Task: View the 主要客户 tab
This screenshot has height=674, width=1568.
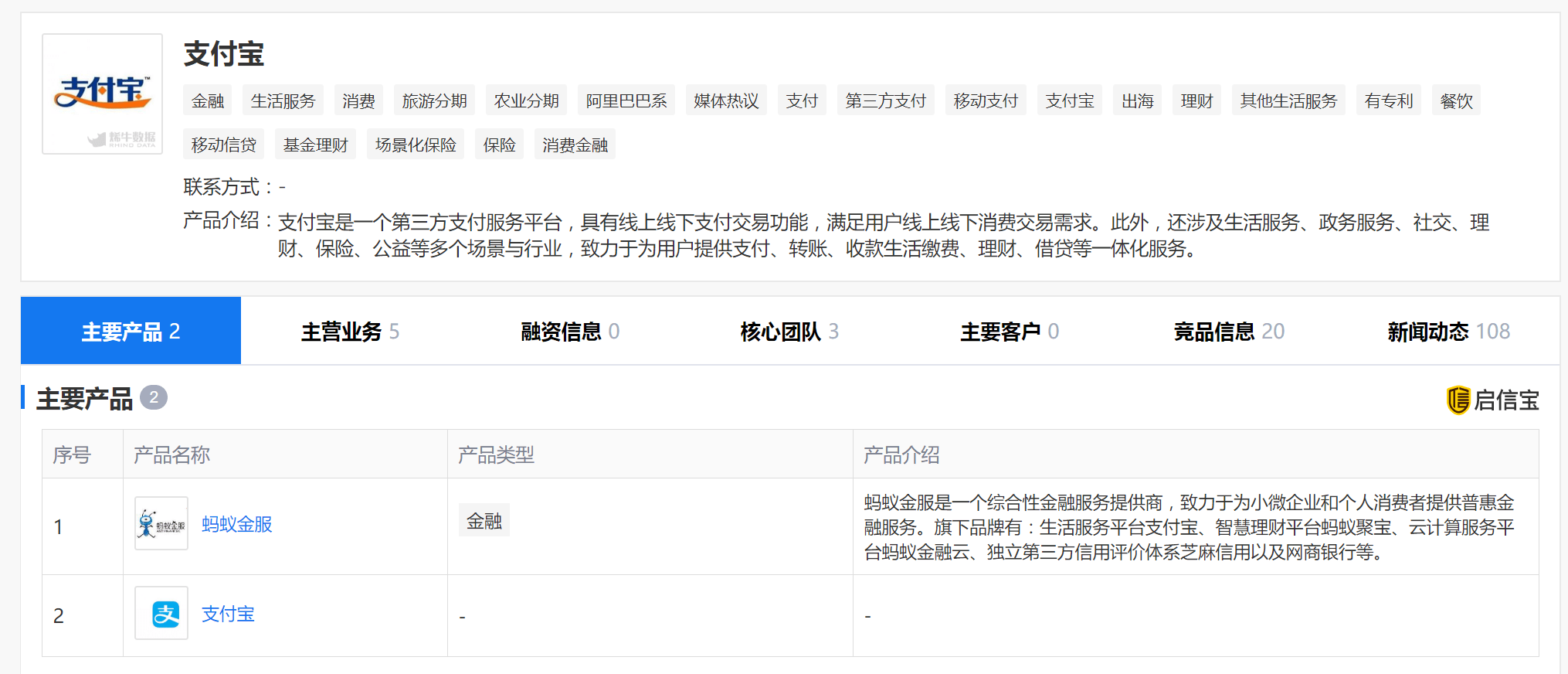Action: [1010, 332]
